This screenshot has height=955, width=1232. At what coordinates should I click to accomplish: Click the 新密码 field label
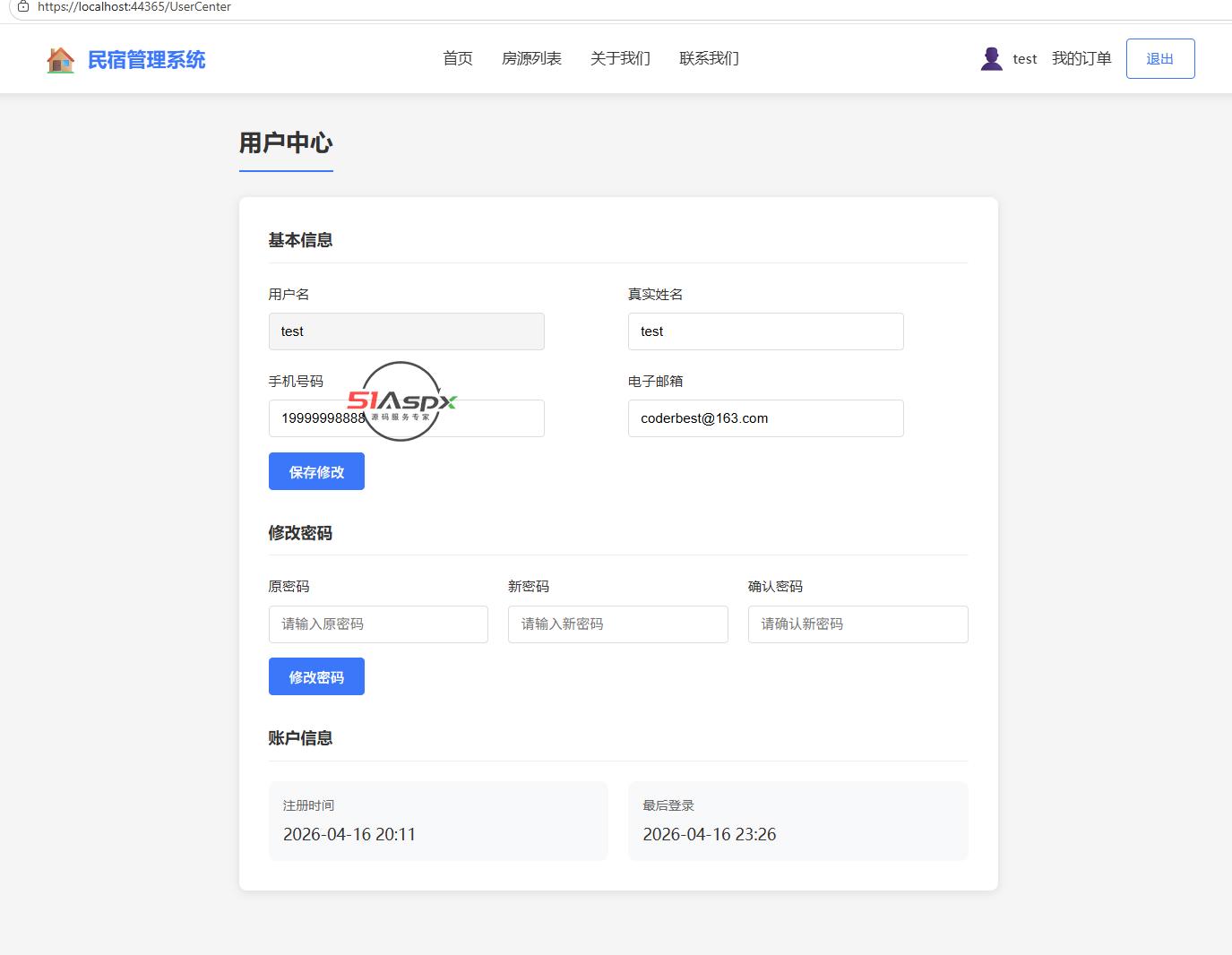pyautogui.click(x=529, y=586)
